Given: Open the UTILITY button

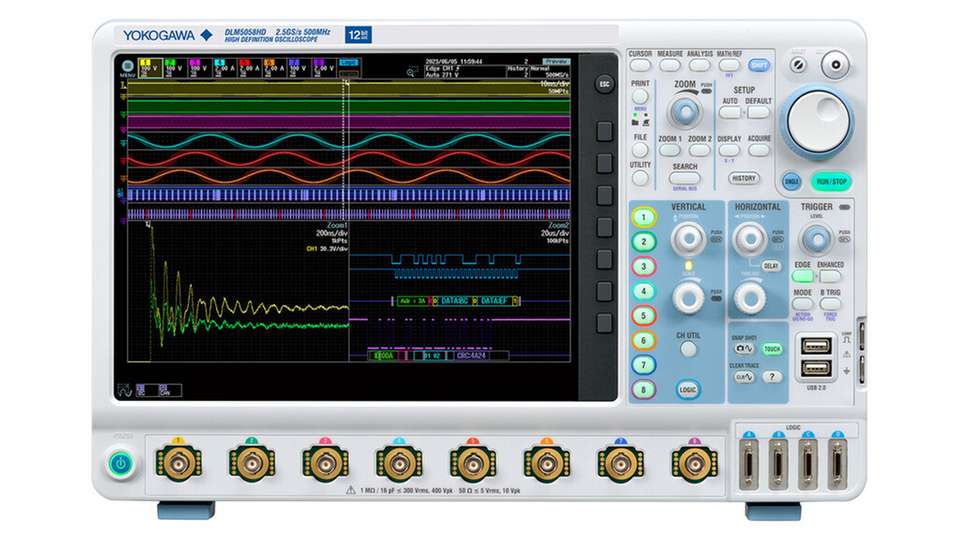Looking at the screenshot, I should (x=640, y=178).
